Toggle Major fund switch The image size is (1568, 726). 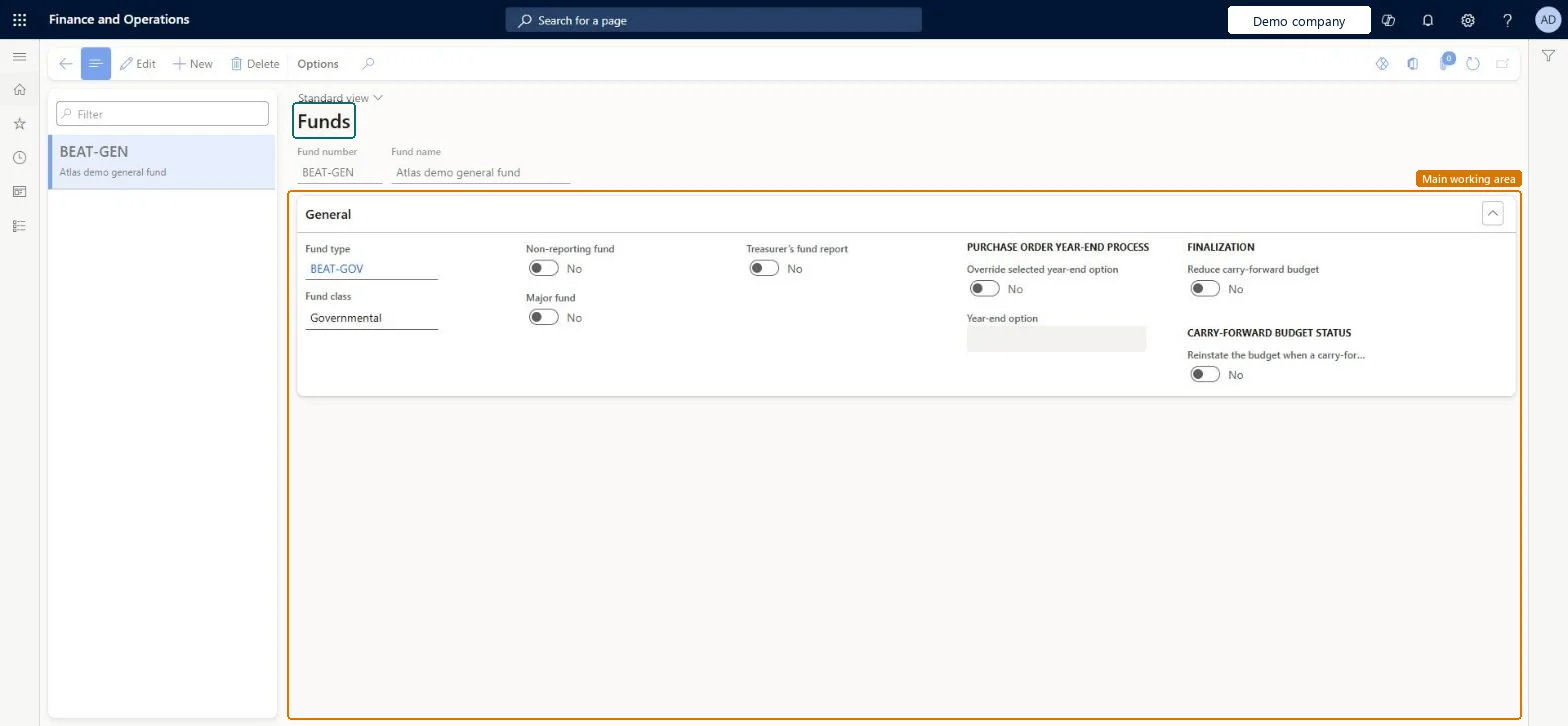click(544, 317)
